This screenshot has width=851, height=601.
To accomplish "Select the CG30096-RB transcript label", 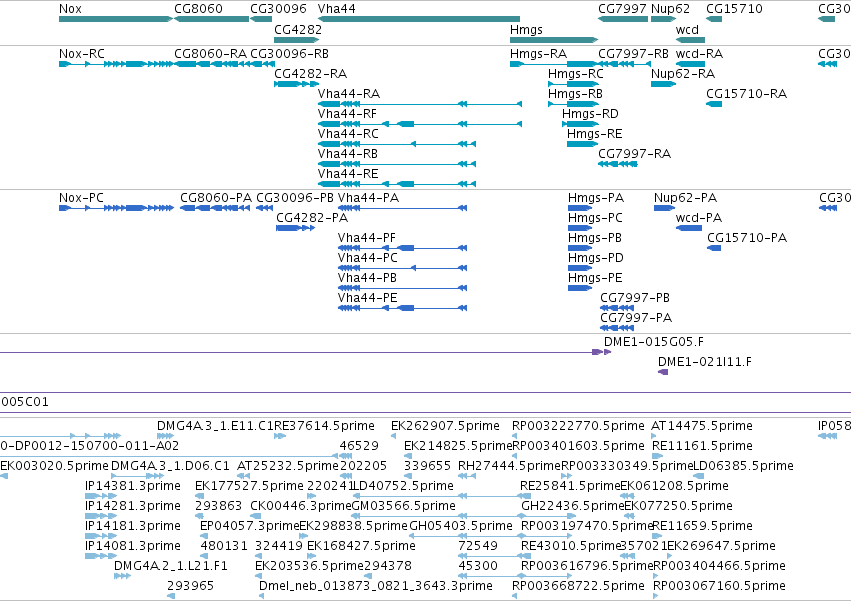I will (x=289, y=54).
